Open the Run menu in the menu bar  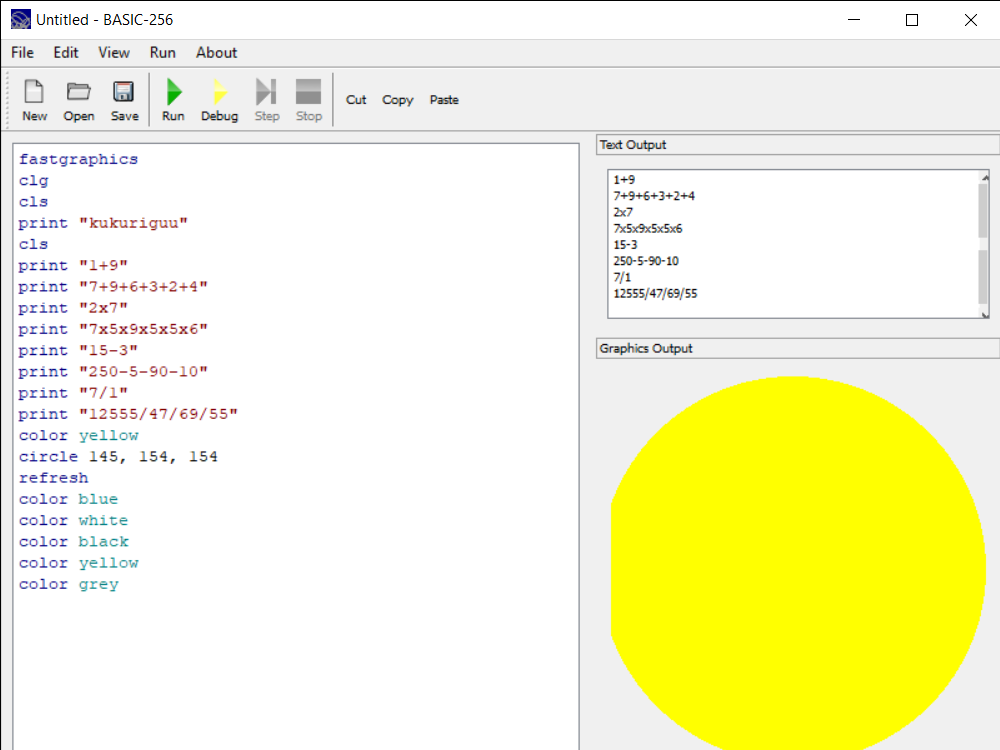[162, 52]
